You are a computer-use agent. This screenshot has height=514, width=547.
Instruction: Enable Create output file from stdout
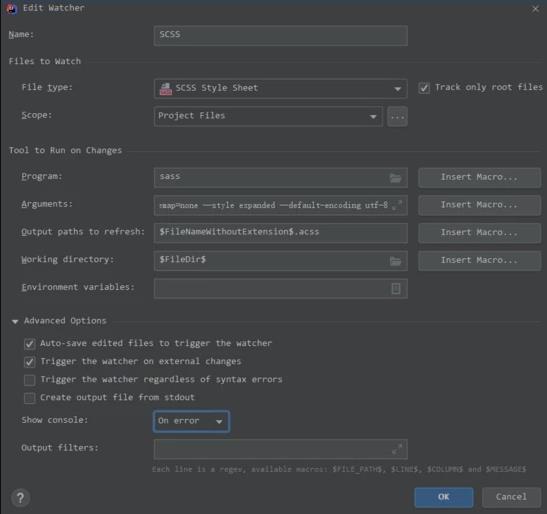coord(30,398)
